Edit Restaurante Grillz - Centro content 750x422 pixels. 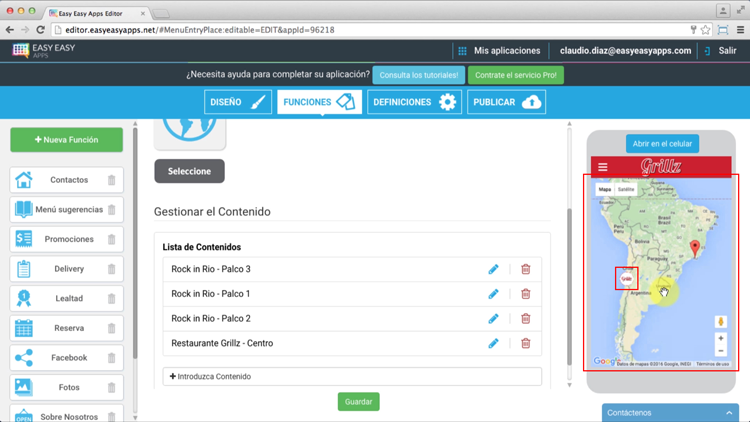(493, 343)
